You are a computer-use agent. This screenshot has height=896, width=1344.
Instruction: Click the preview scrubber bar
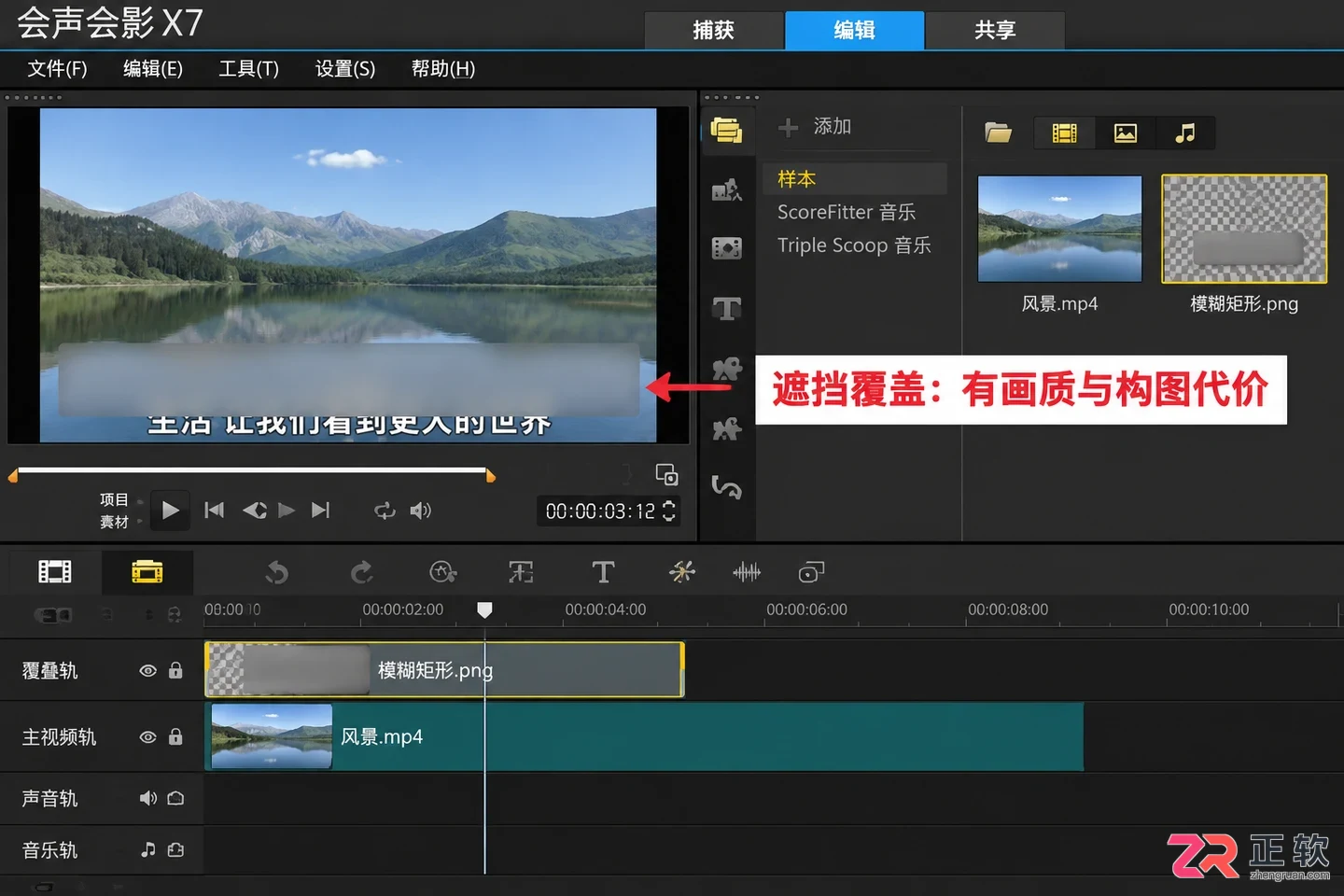coord(252,470)
